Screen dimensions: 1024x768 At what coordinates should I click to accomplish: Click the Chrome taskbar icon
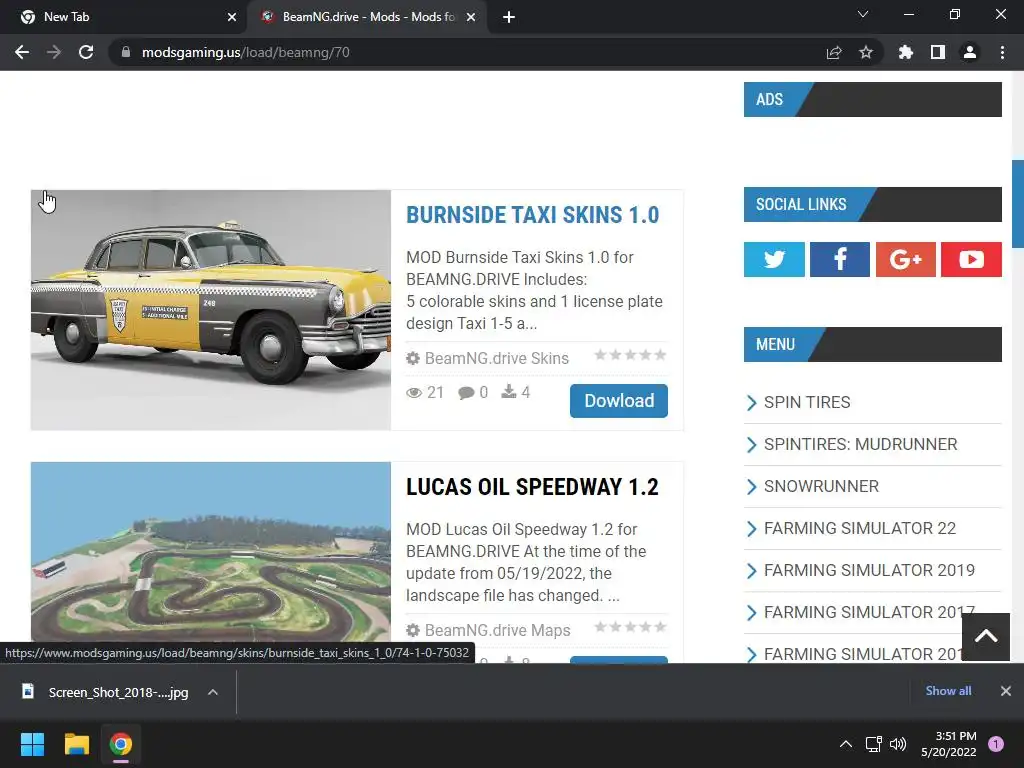121,744
